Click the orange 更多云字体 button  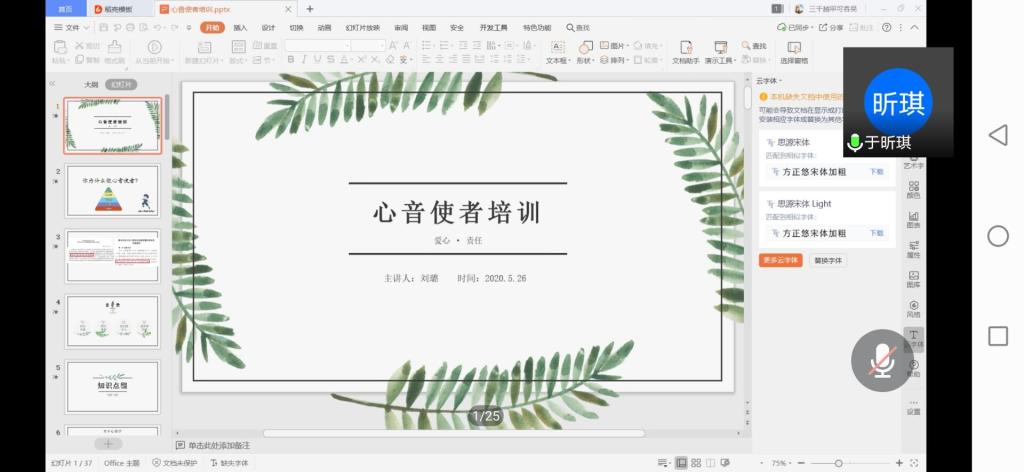[780, 260]
